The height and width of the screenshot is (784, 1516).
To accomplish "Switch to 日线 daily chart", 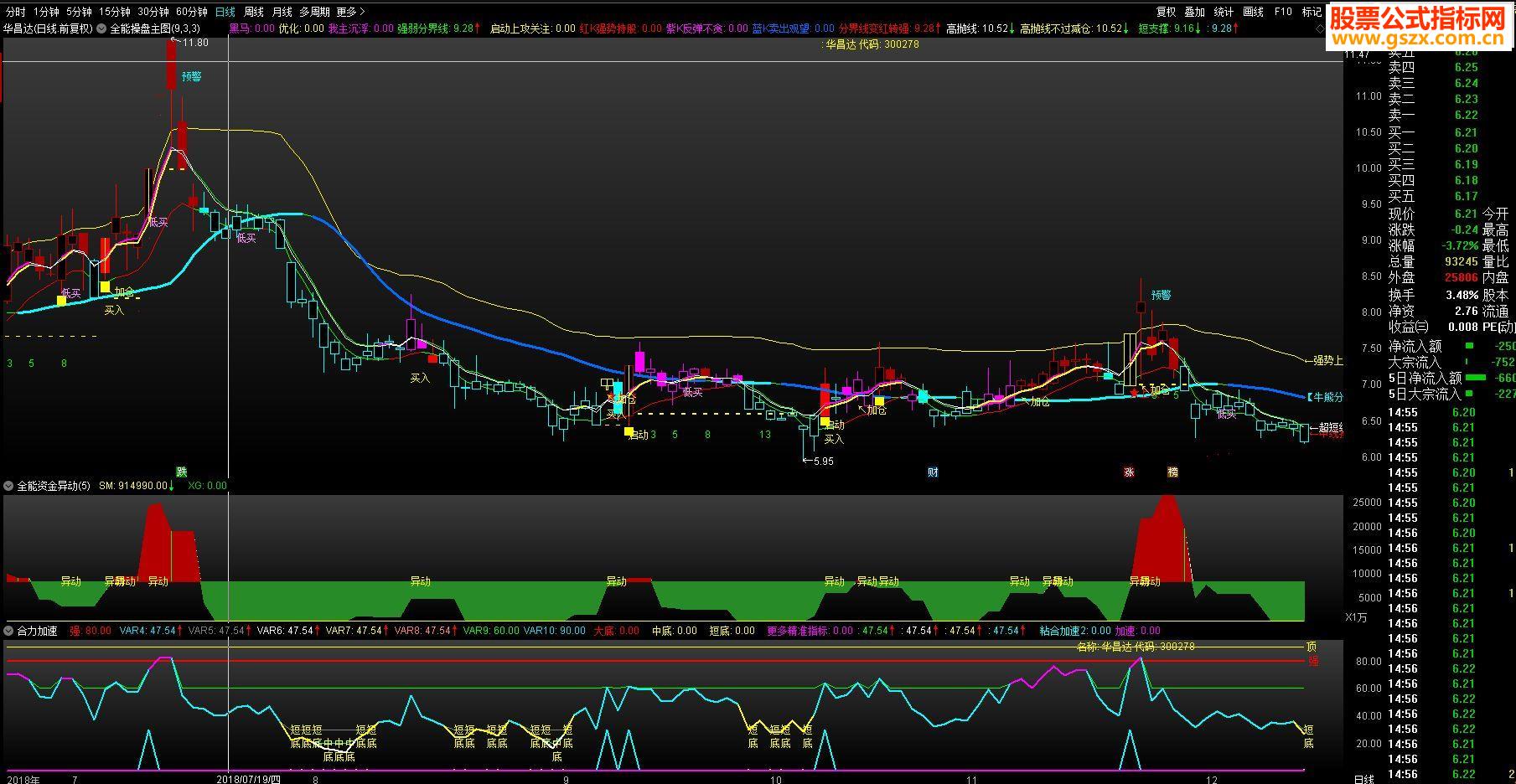I will coord(225,12).
